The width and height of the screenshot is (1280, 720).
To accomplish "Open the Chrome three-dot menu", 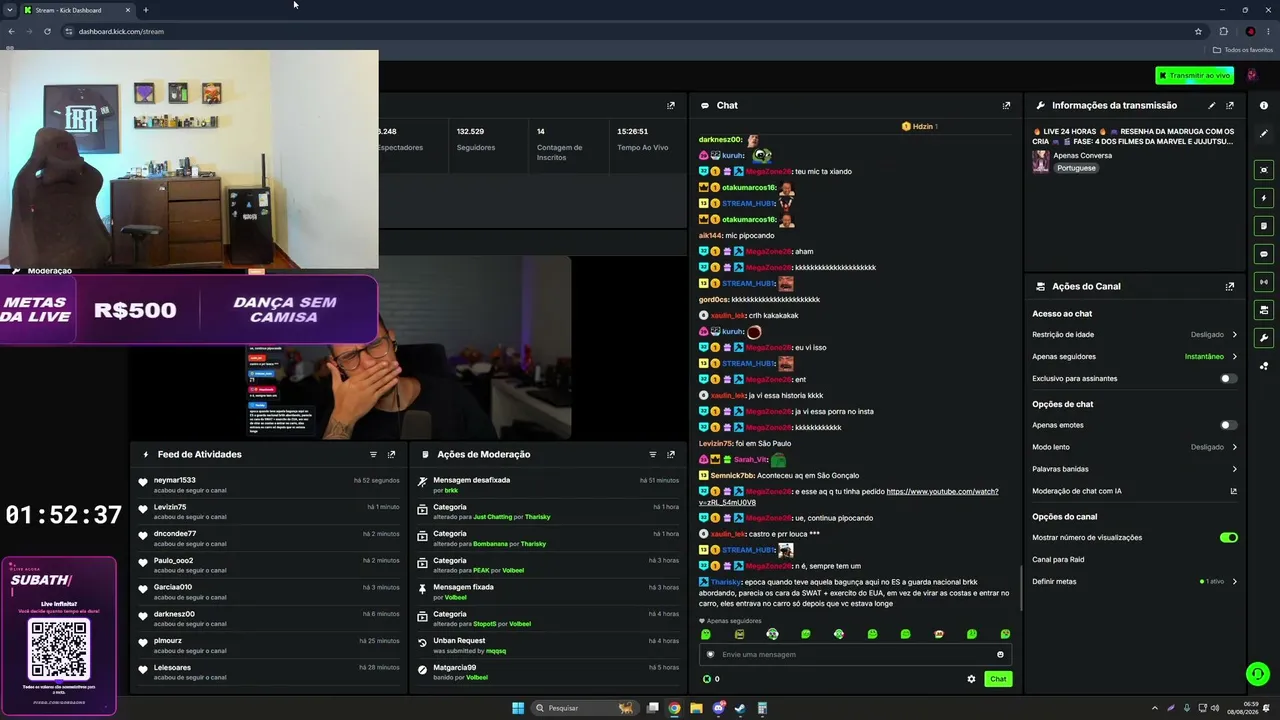I will (x=1268, y=31).
